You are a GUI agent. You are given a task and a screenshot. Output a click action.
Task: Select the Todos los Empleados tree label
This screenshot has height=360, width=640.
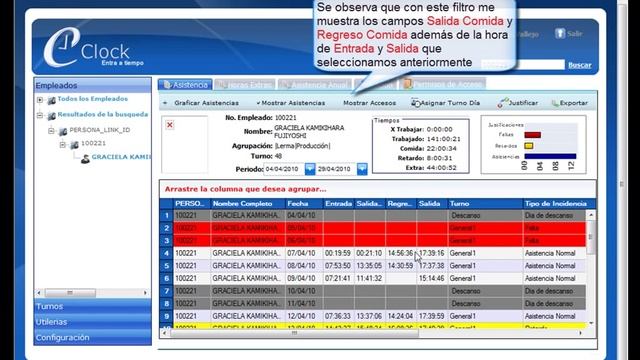point(93,99)
